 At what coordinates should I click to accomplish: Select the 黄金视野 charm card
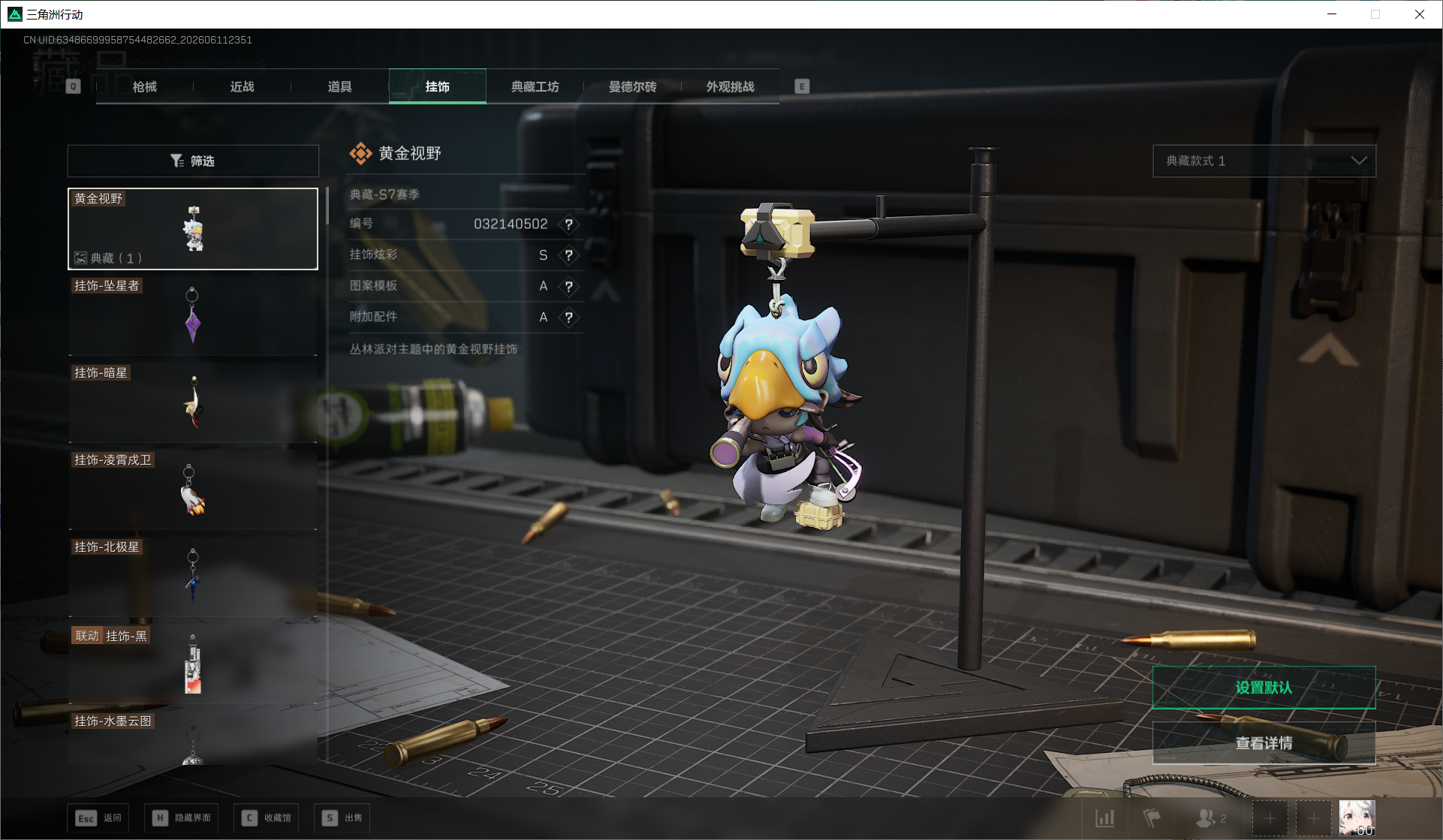click(x=193, y=228)
